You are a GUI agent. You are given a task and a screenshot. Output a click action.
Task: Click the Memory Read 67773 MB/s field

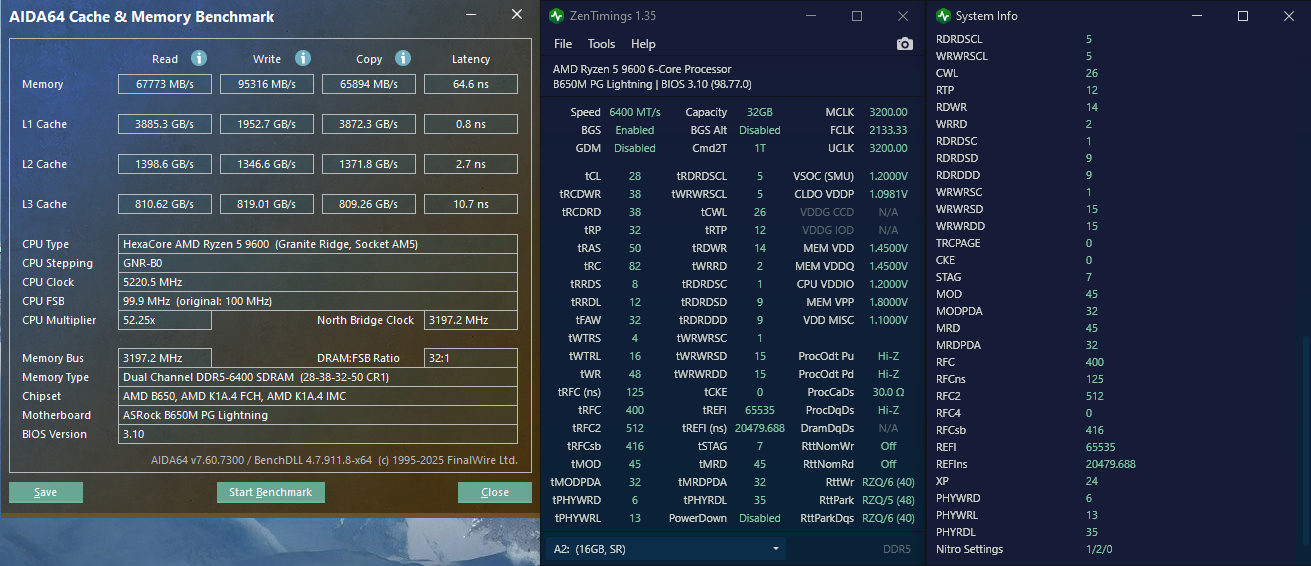pos(165,85)
